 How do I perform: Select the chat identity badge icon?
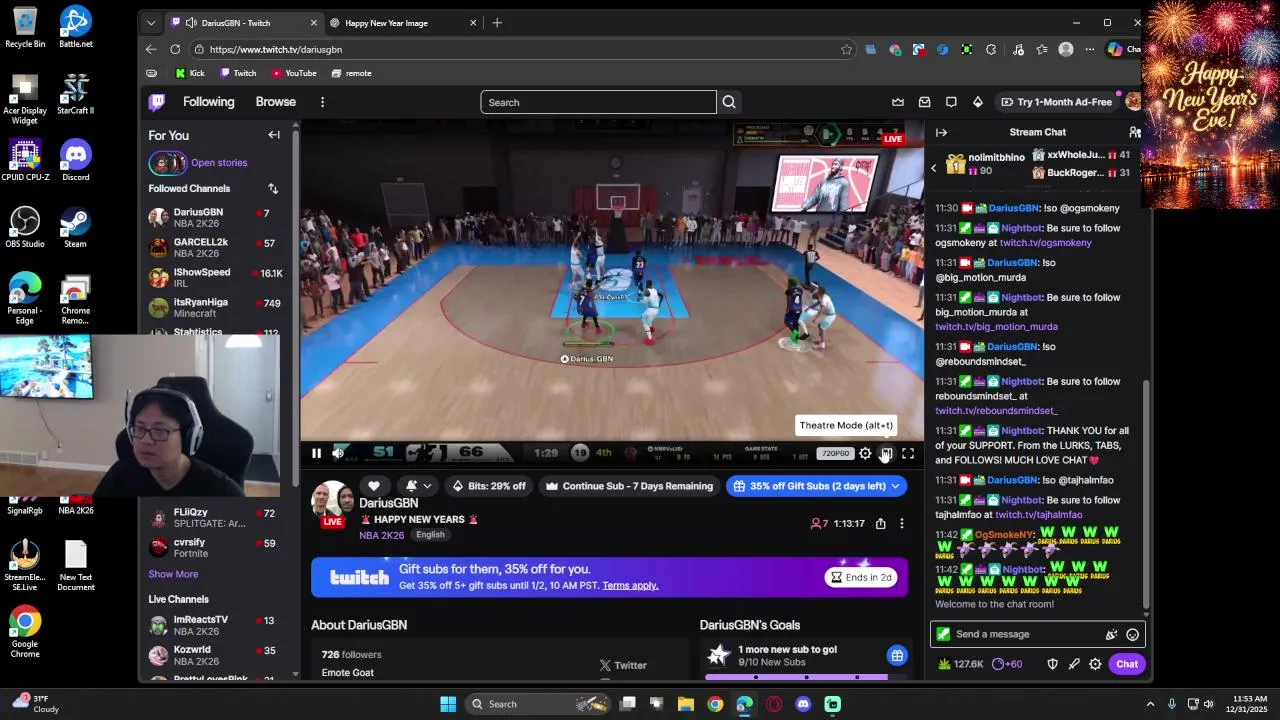pyautogui.click(x=943, y=634)
